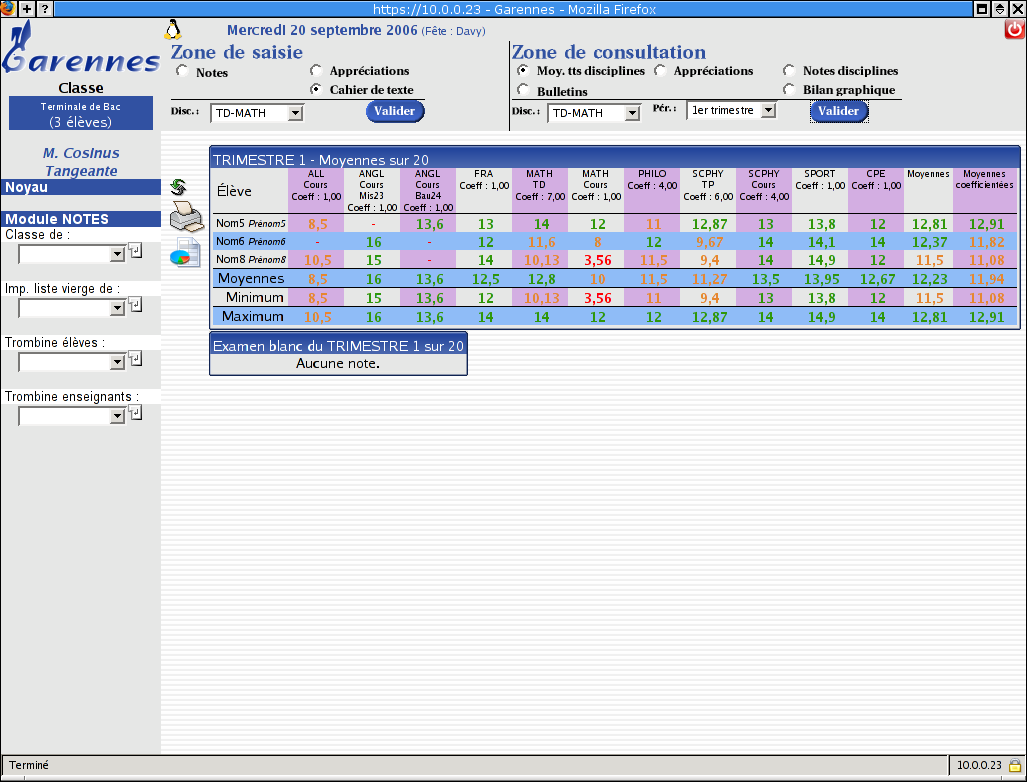Select the Notes radio in Zone de saisie
1027x782 pixels.
pyautogui.click(x=182, y=72)
